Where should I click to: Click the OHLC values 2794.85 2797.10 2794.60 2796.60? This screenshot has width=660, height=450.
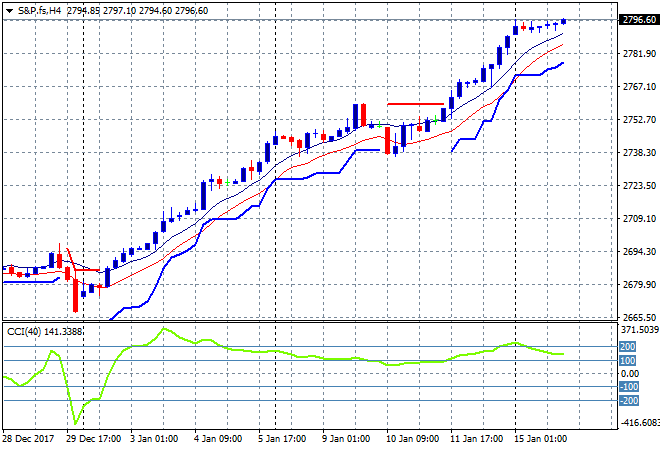click(137, 11)
